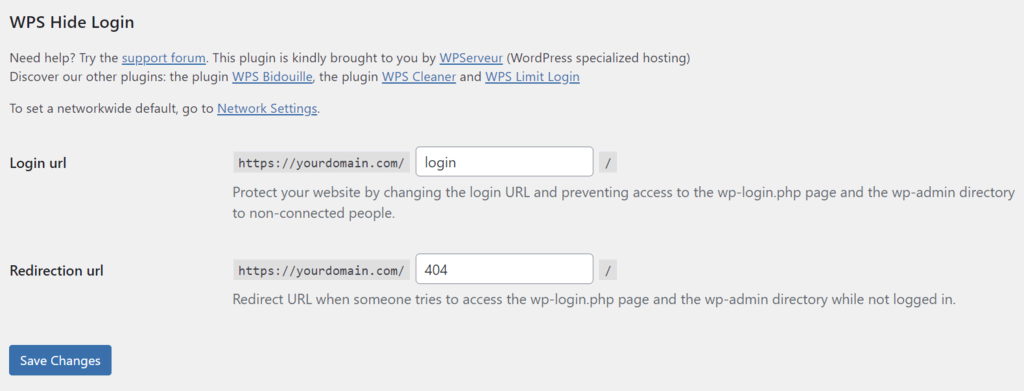1024x391 pixels.
Task: Click the 'Redirection url' field label
Action: click(x=56, y=270)
